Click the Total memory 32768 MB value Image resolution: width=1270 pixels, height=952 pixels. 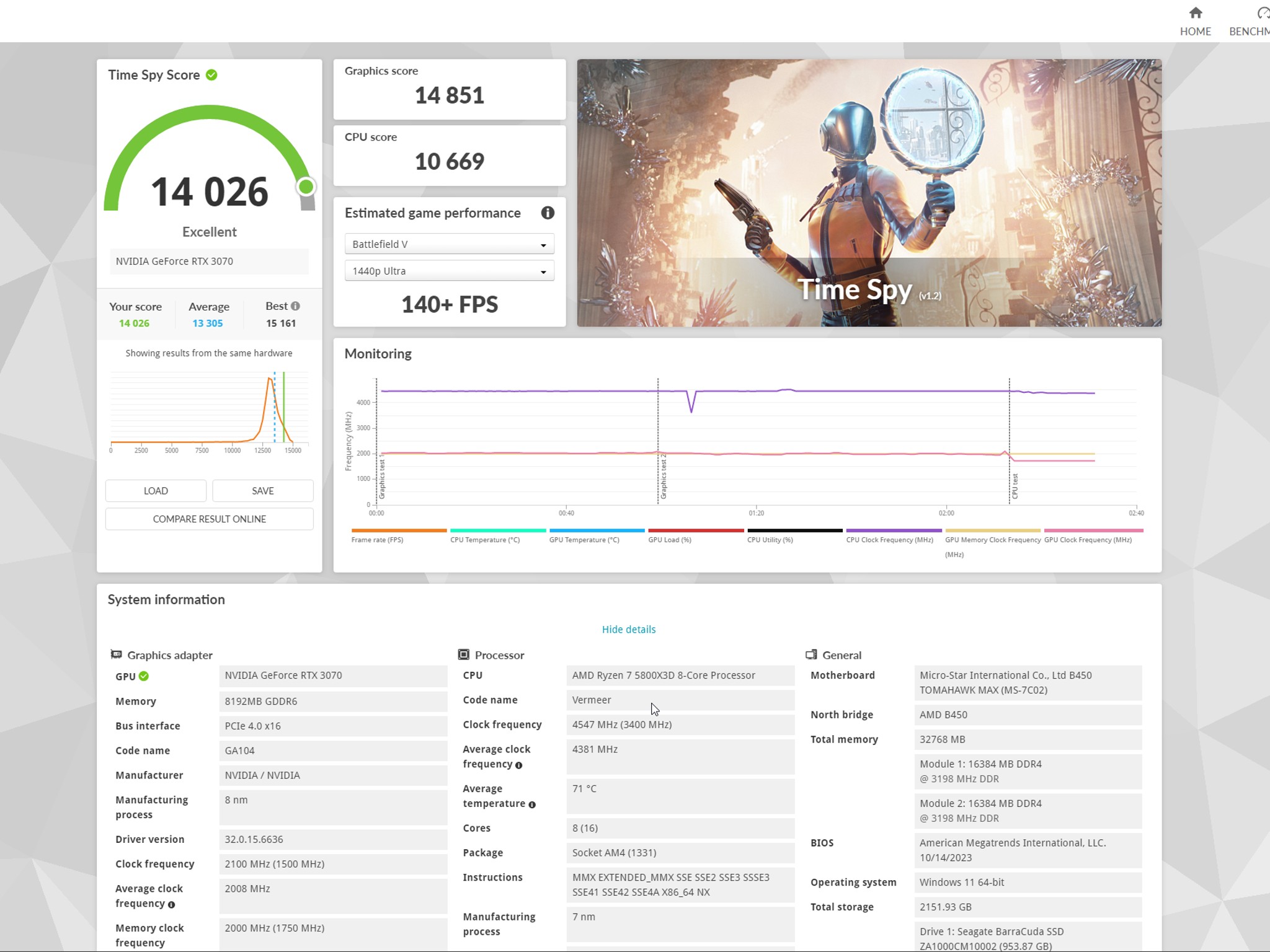click(x=1028, y=739)
